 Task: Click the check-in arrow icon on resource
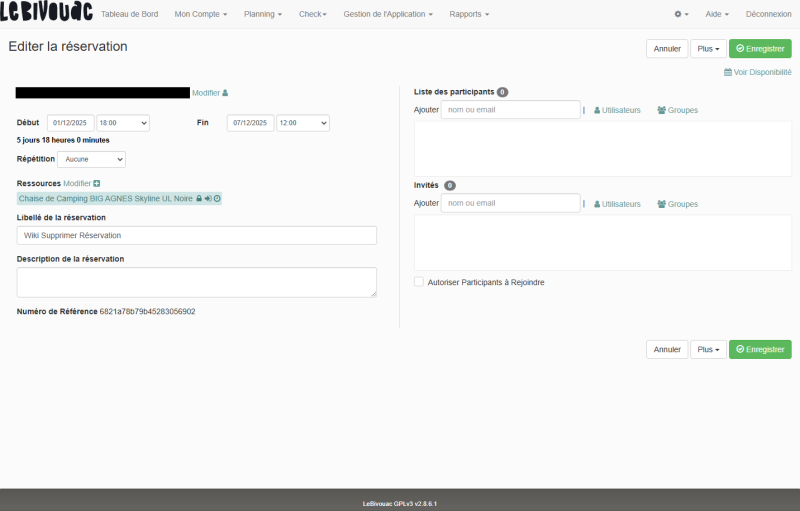pos(208,198)
